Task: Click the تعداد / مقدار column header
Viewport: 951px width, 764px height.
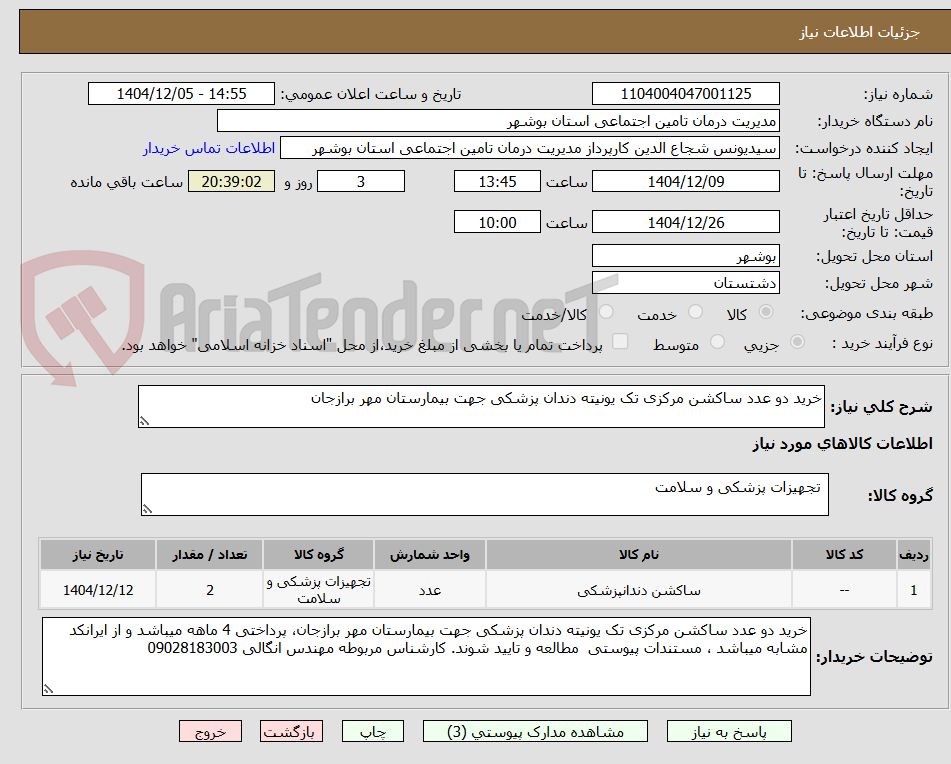Action: click(x=209, y=555)
